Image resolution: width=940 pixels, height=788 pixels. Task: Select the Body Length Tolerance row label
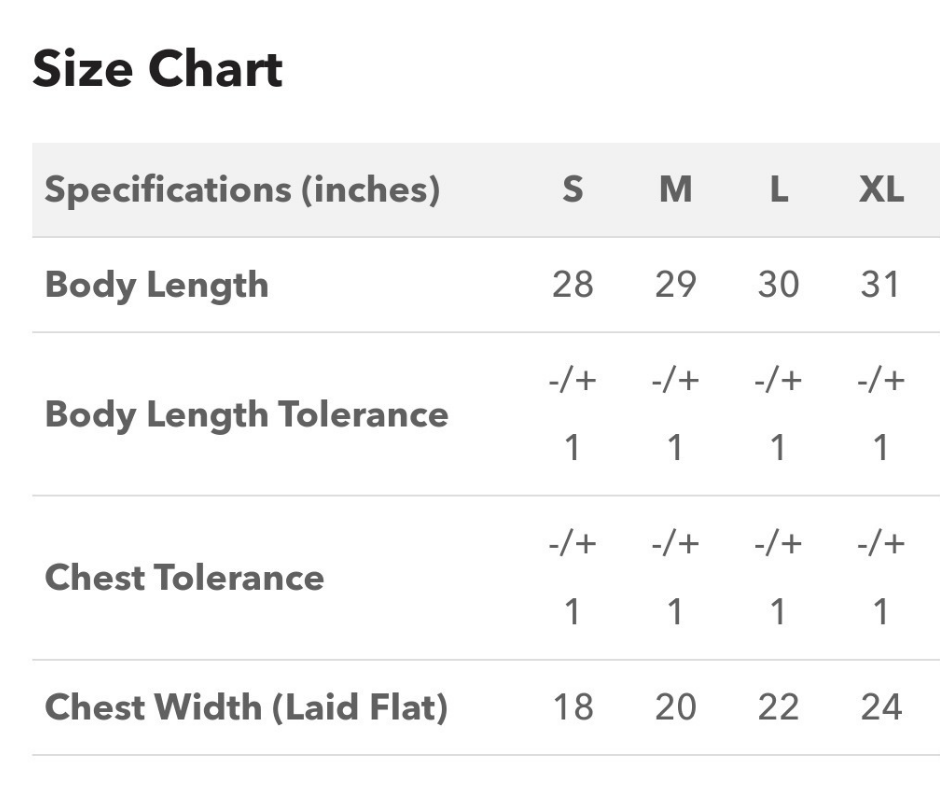pos(247,414)
